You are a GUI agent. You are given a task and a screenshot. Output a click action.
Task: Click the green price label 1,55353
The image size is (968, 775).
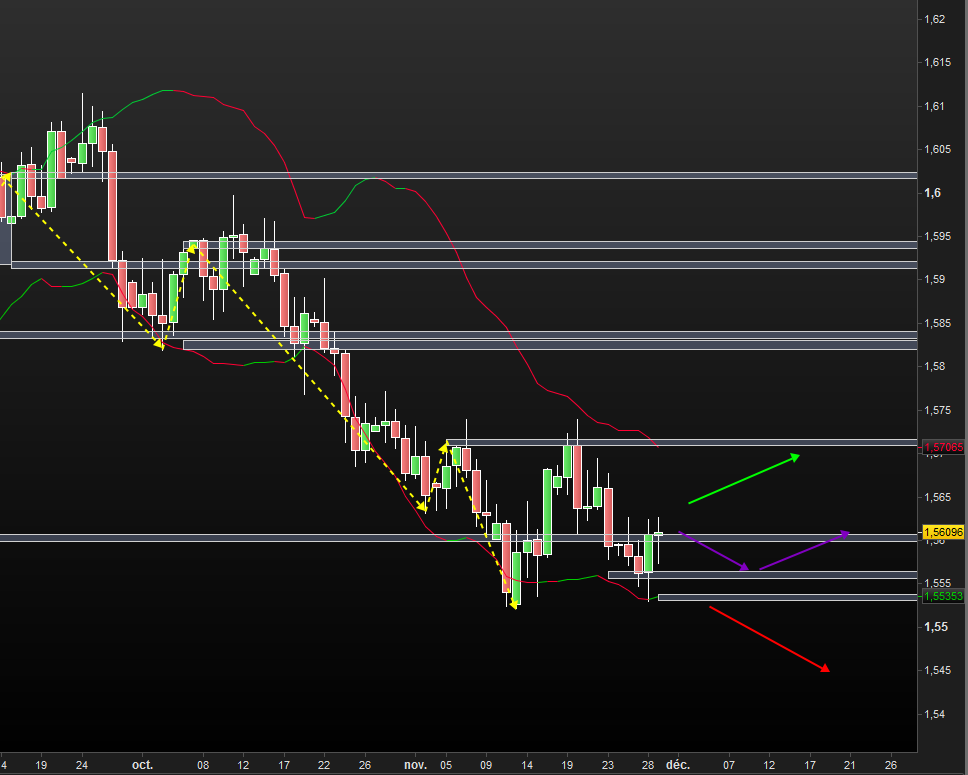943,596
